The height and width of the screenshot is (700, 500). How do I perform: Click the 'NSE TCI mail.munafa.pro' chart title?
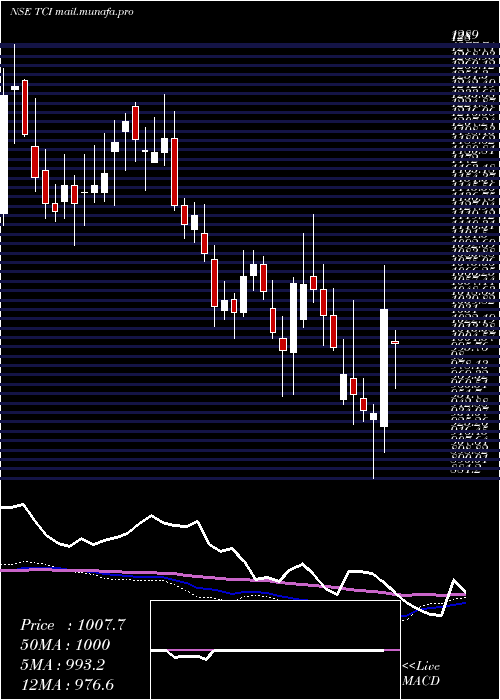(x=71, y=12)
